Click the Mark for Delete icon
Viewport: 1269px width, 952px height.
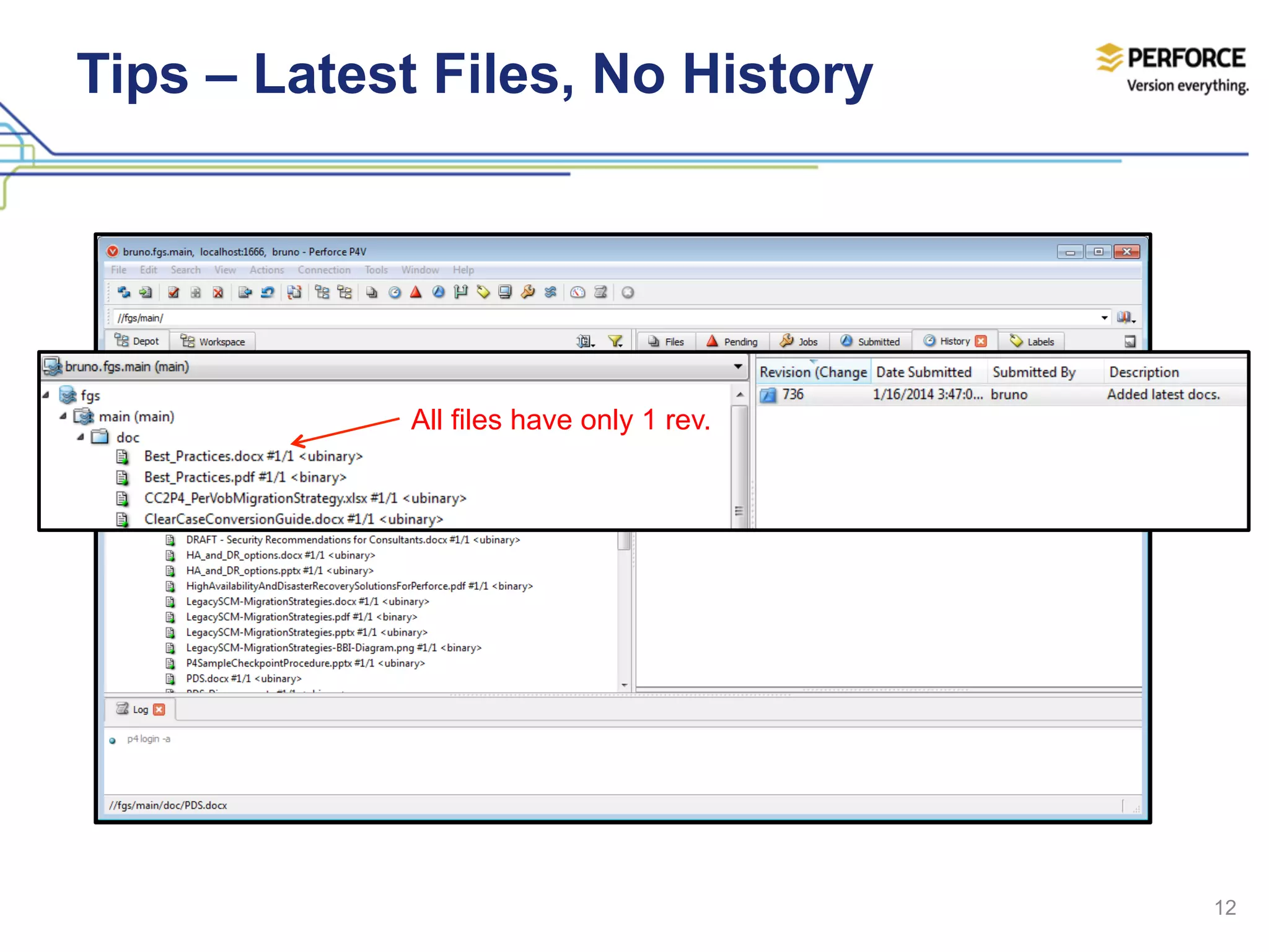tap(218, 292)
